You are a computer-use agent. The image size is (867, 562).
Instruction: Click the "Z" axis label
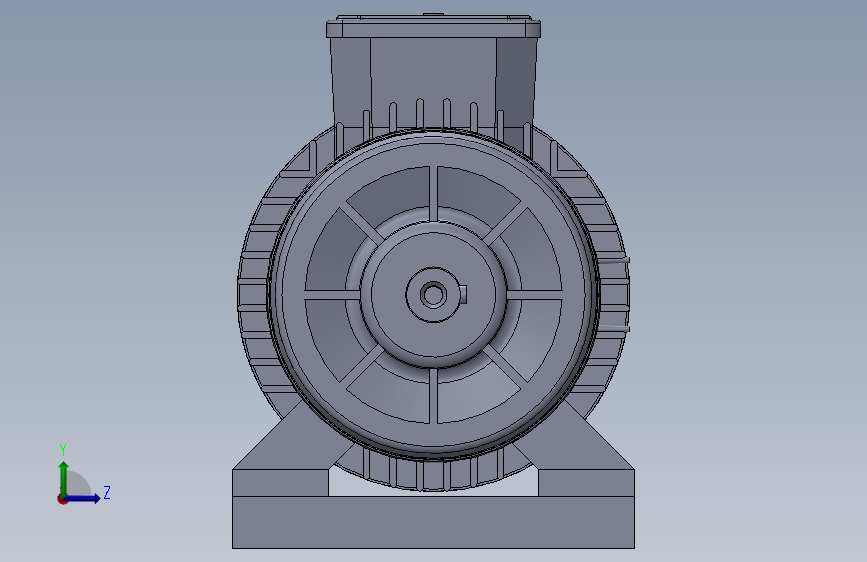click(x=107, y=492)
